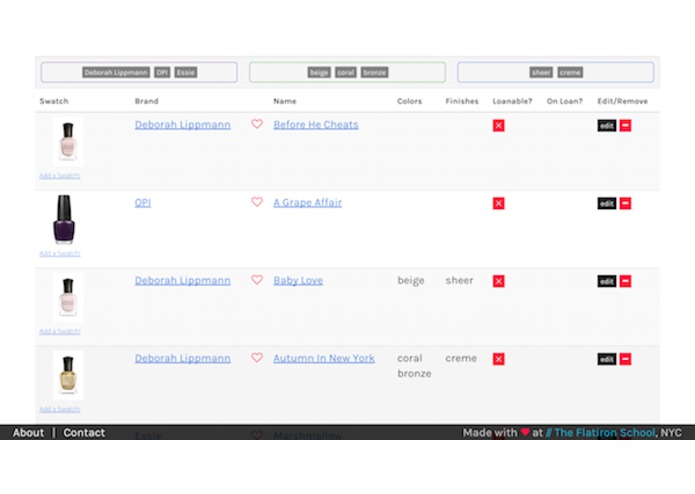Open the About footer link
This screenshot has width=695, height=494.
coord(28,433)
